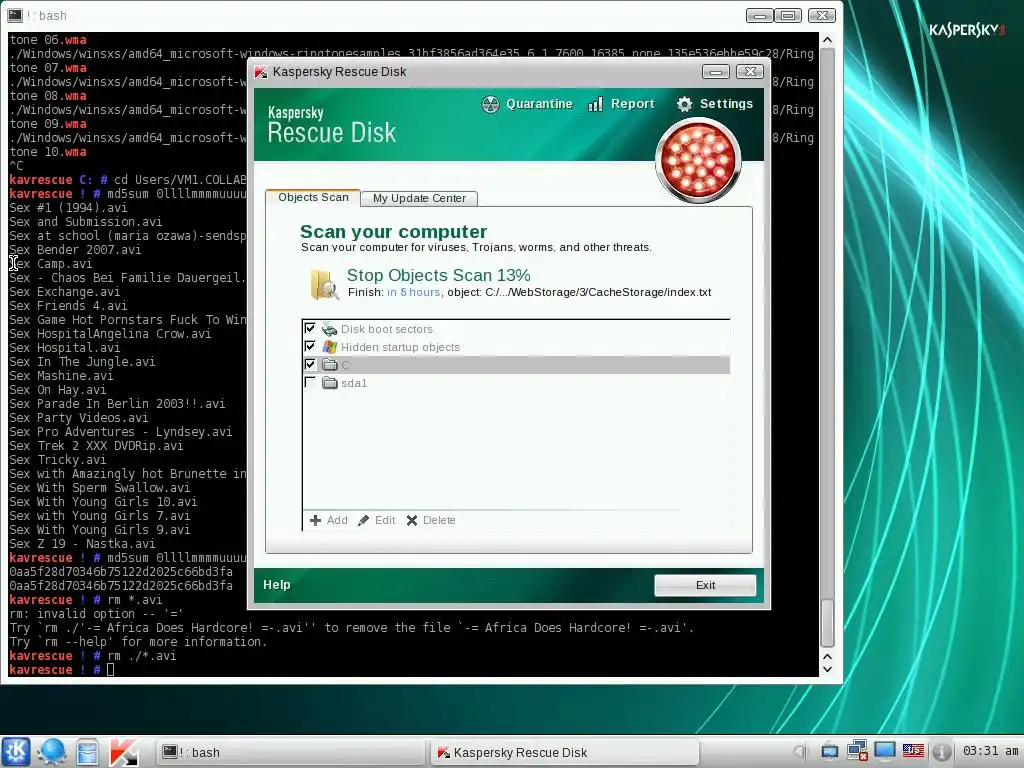Switch keyboard layout via US flag icon
Viewport: 1024px width, 768px height.
pos(913,751)
